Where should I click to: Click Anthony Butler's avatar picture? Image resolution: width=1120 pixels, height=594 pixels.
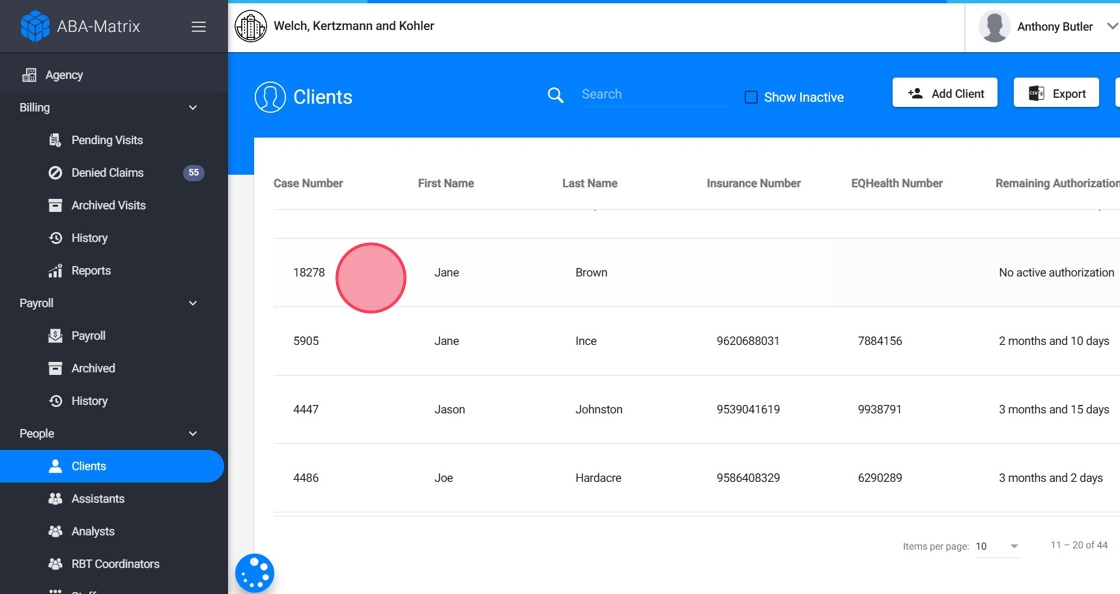(994, 26)
